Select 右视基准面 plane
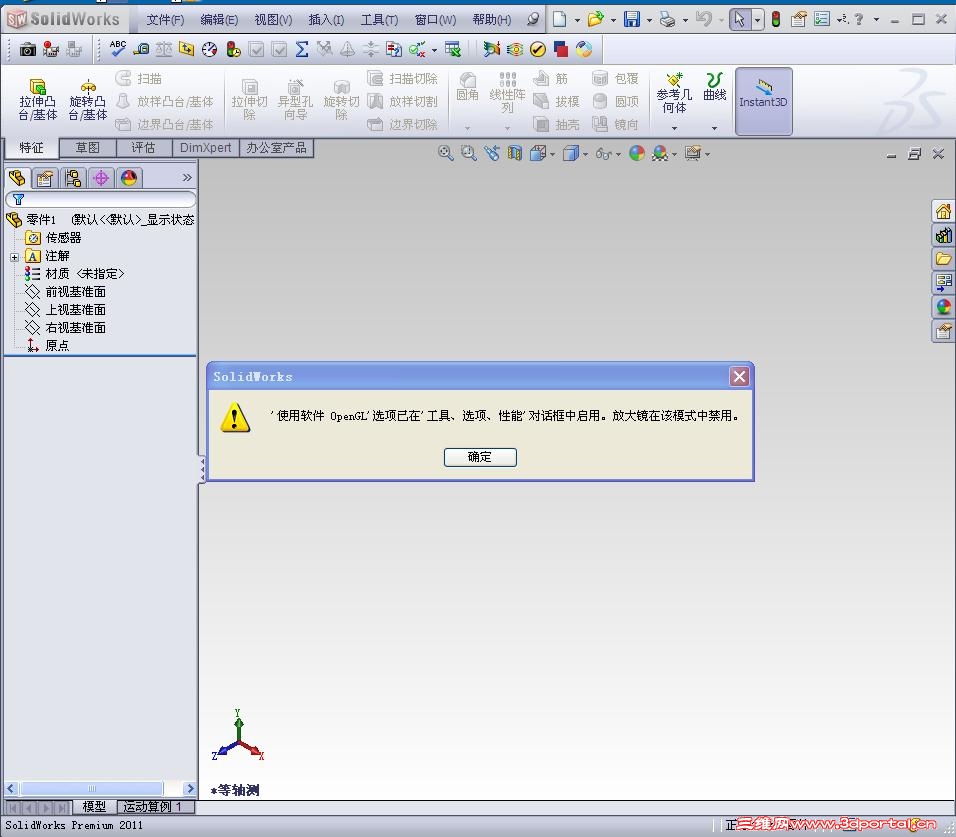The width and height of the screenshot is (956, 837). [x=76, y=328]
